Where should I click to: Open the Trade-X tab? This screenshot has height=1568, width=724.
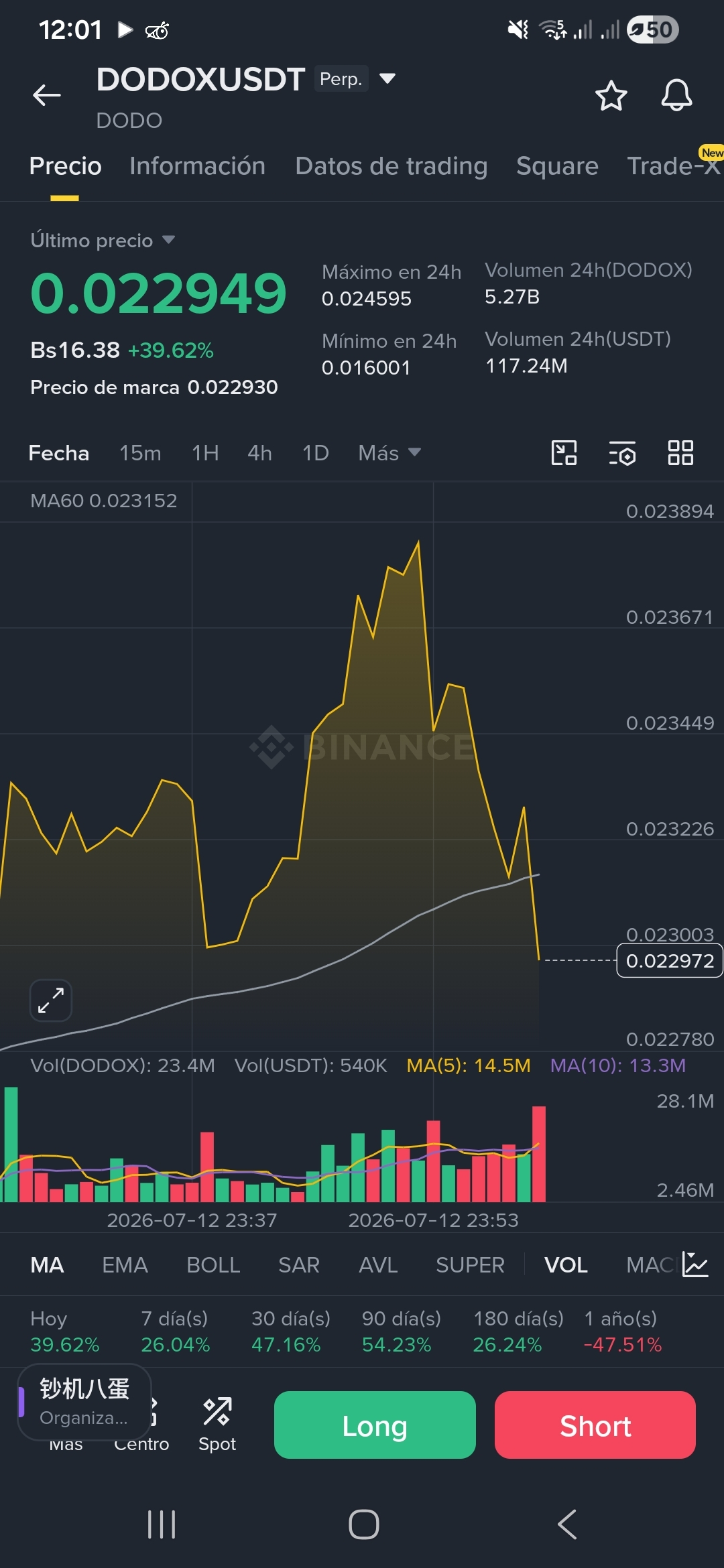point(674,166)
